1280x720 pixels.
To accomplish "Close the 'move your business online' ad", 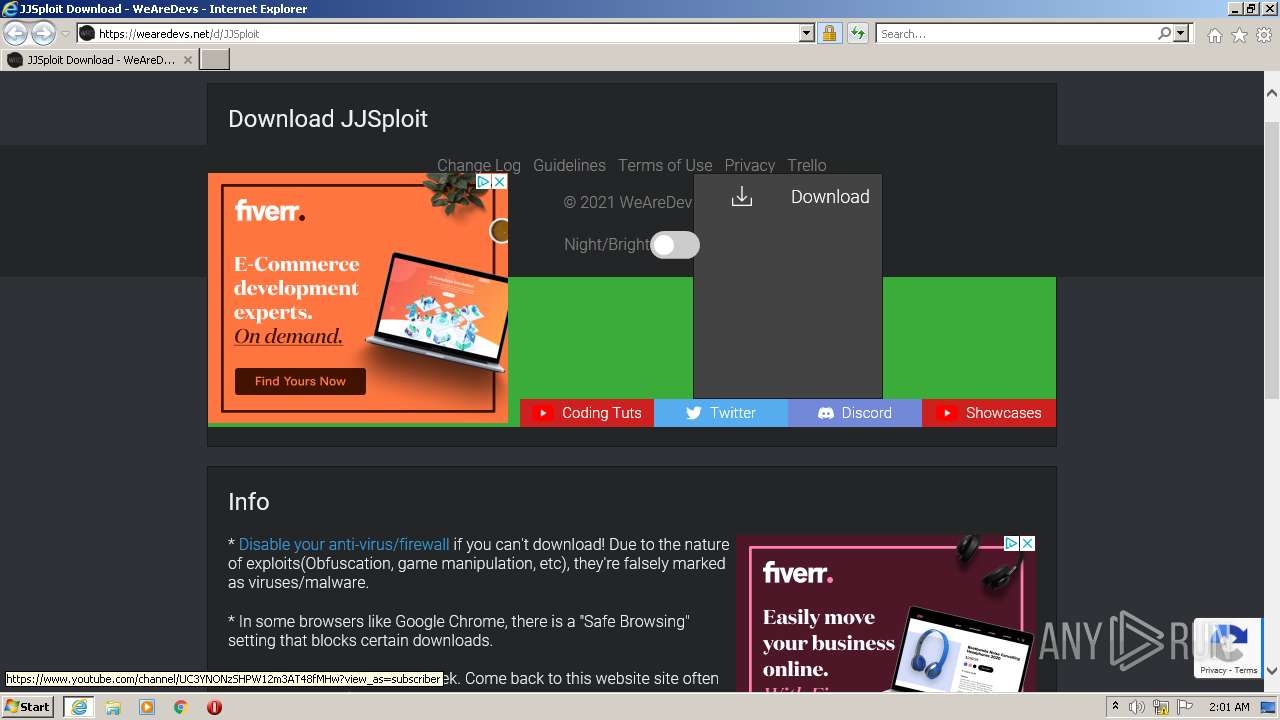I will point(1027,544).
